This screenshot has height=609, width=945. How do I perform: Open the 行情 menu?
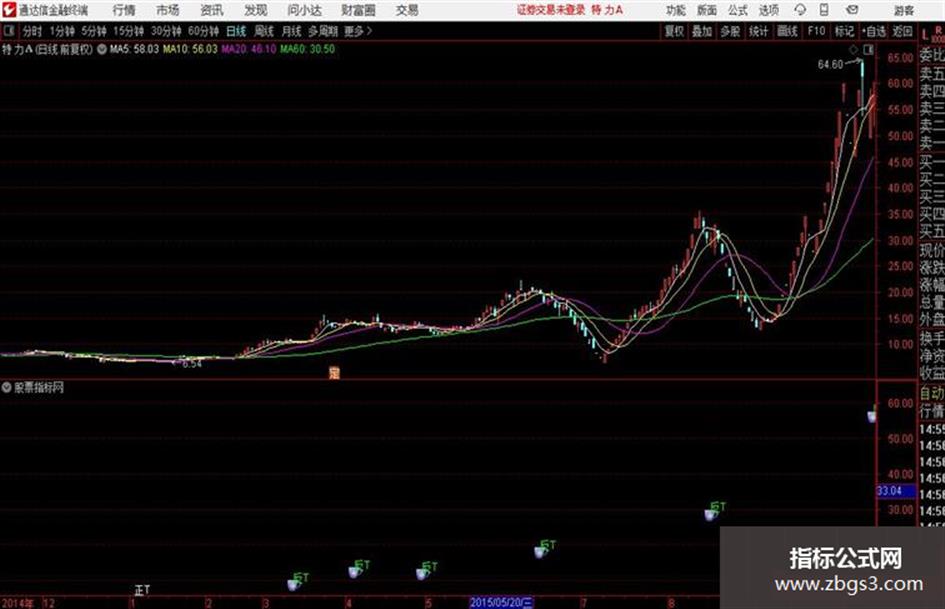pyautogui.click(x=124, y=10)
